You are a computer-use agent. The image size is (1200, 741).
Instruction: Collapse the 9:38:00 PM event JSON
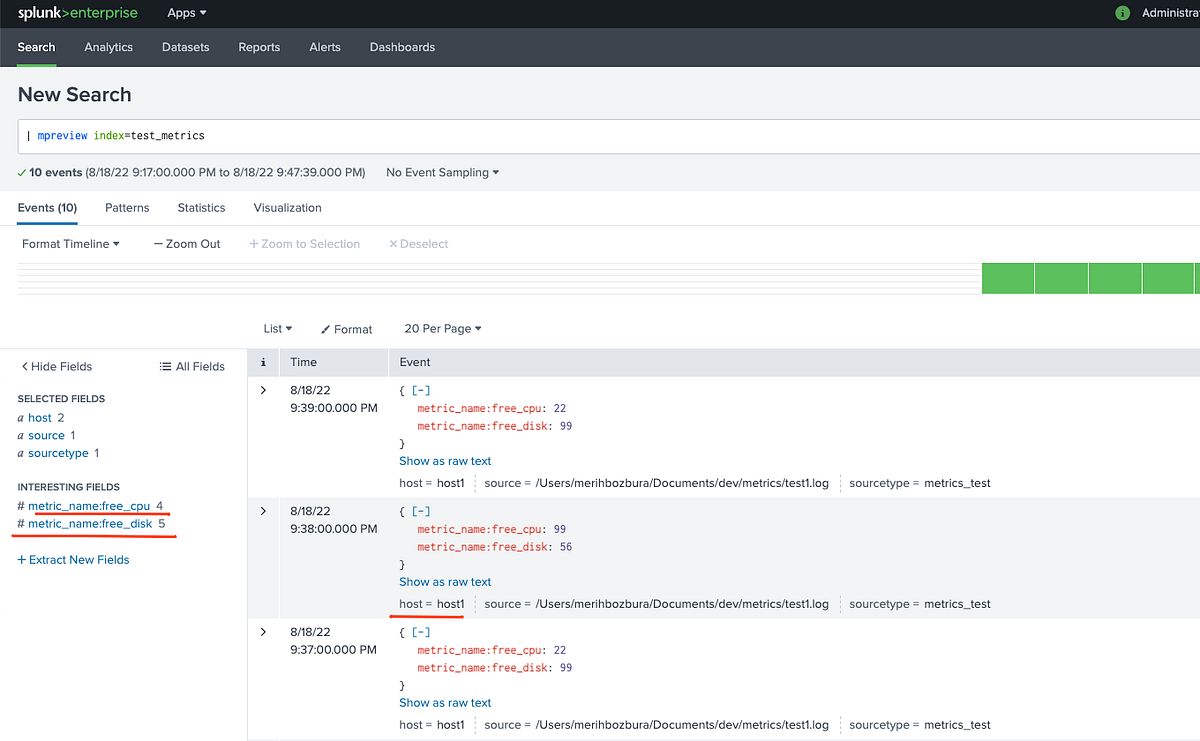coord(419,511)
